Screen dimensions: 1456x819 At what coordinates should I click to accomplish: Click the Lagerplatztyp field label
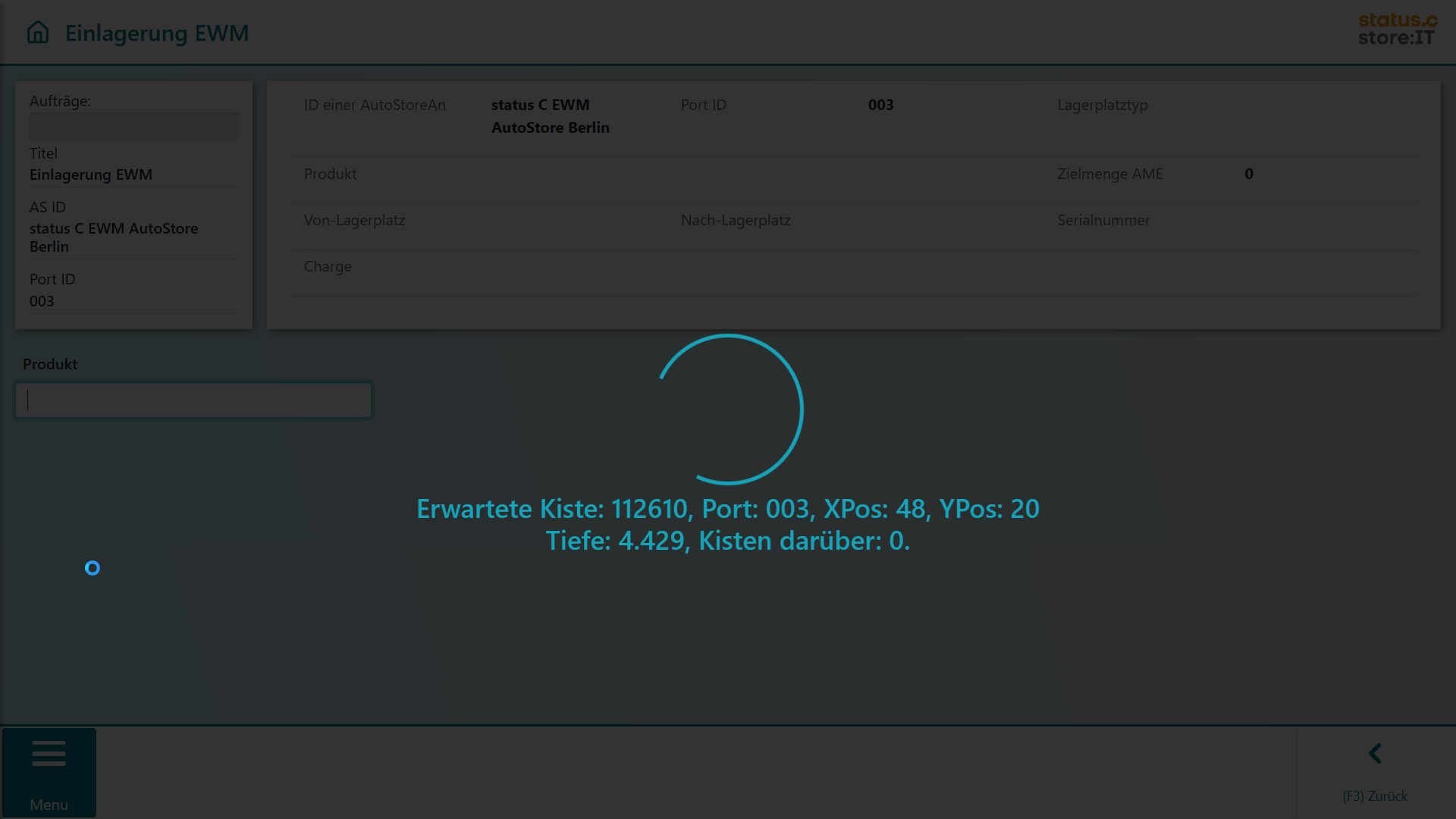[1103, 105]
